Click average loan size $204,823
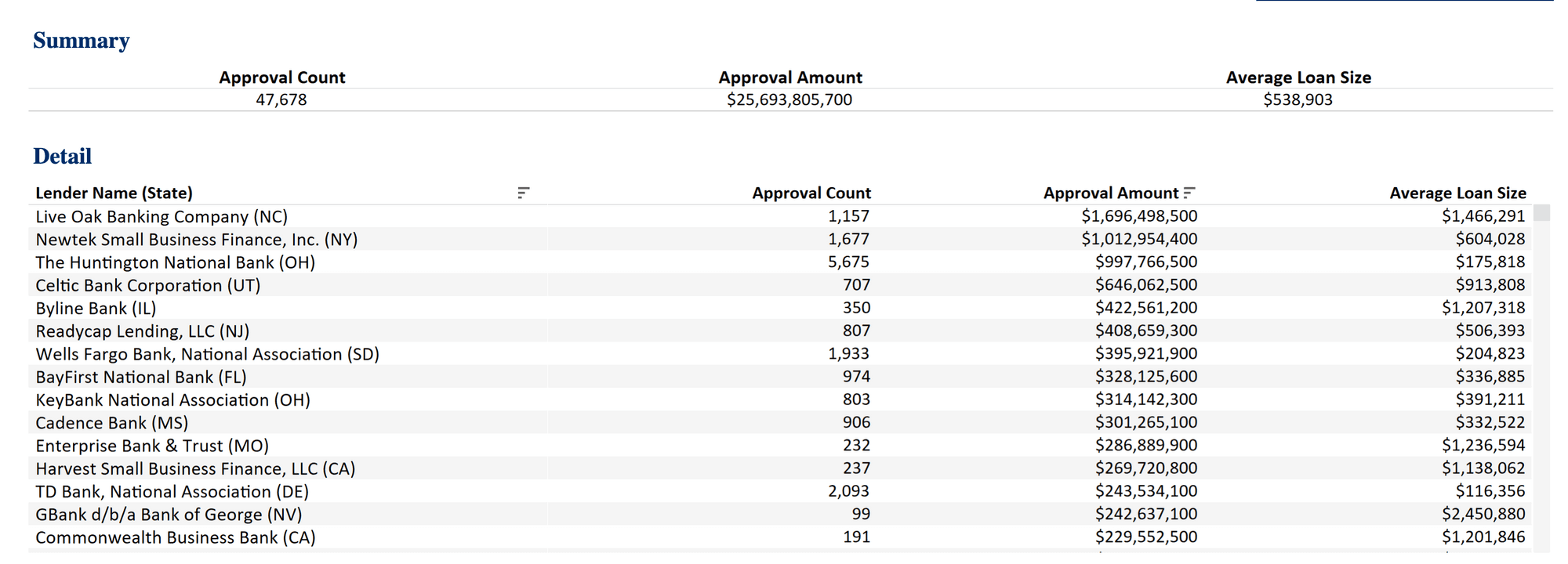The width and height of the screenshot is (1568, 564). coord(1490,353)
